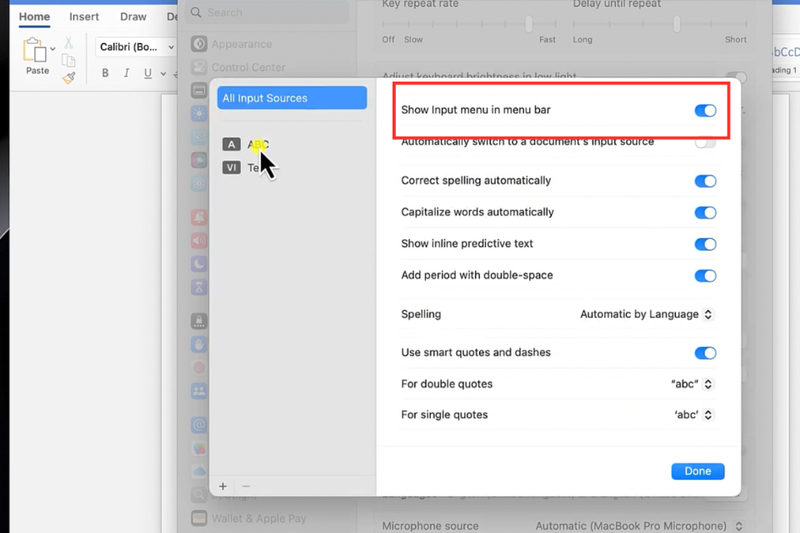Open Appearance in Settings sidebar

(x=242, y=44)
